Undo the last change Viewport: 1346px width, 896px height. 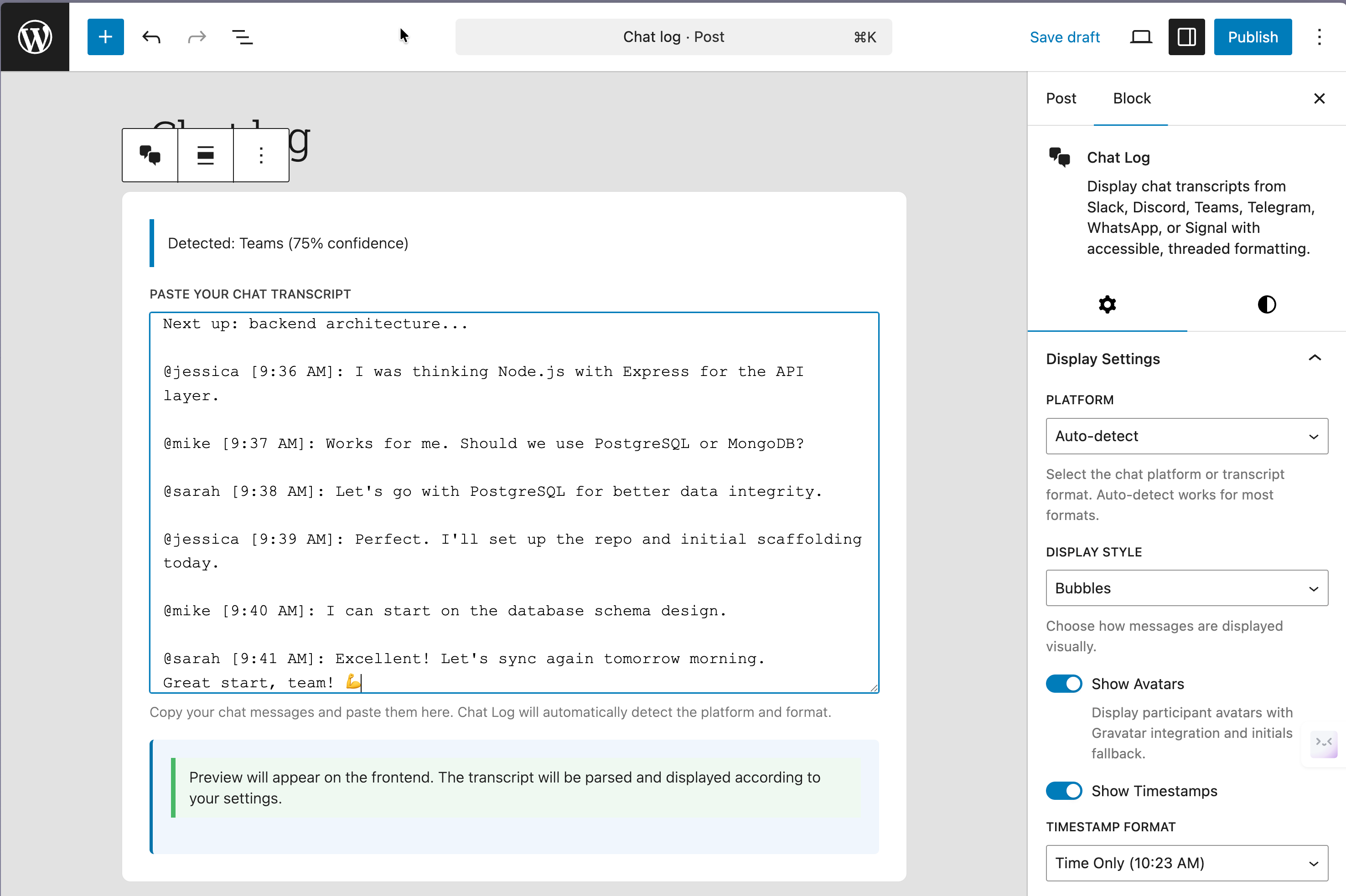[151, 37]
